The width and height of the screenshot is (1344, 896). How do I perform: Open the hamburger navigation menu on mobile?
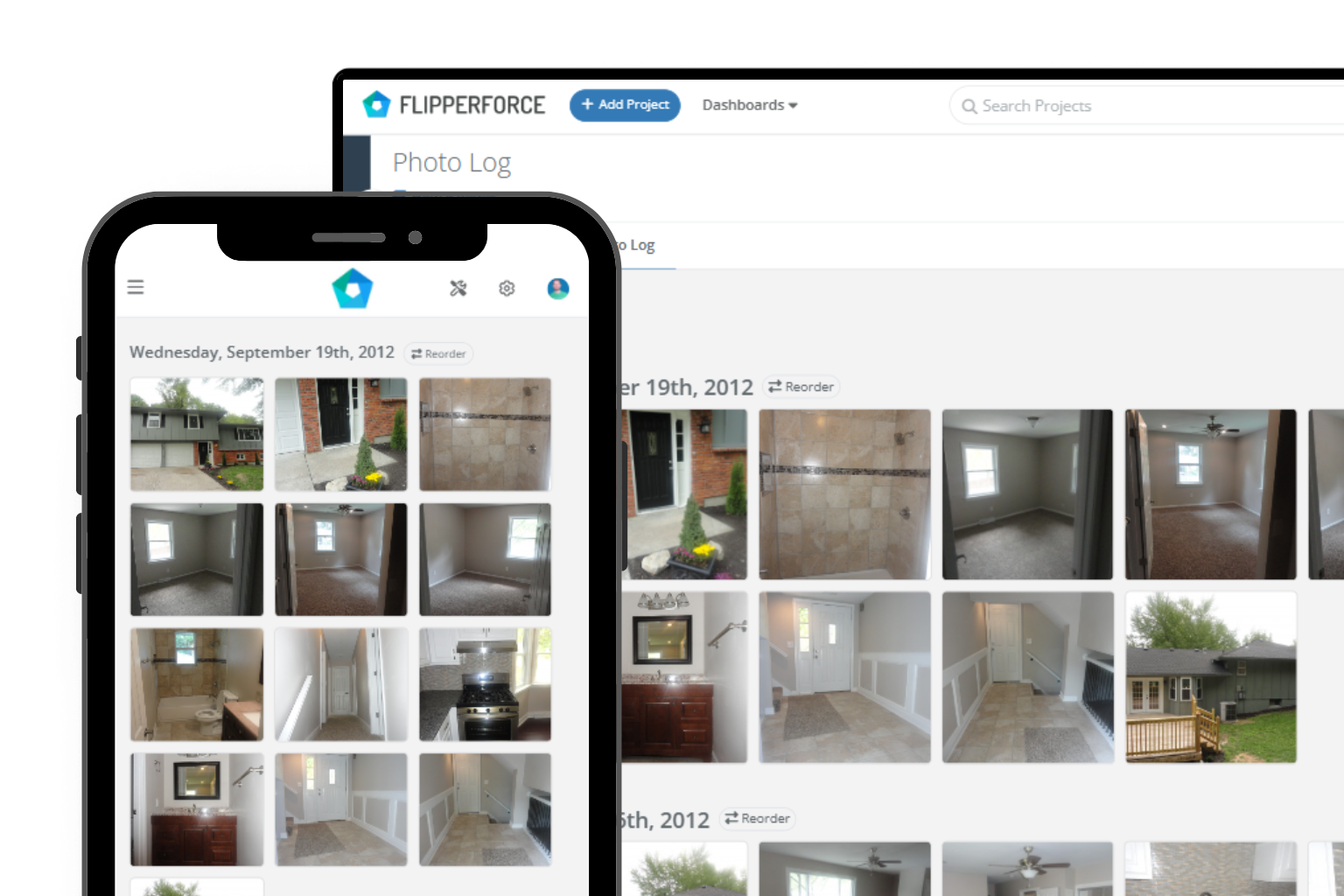point(136,286)
